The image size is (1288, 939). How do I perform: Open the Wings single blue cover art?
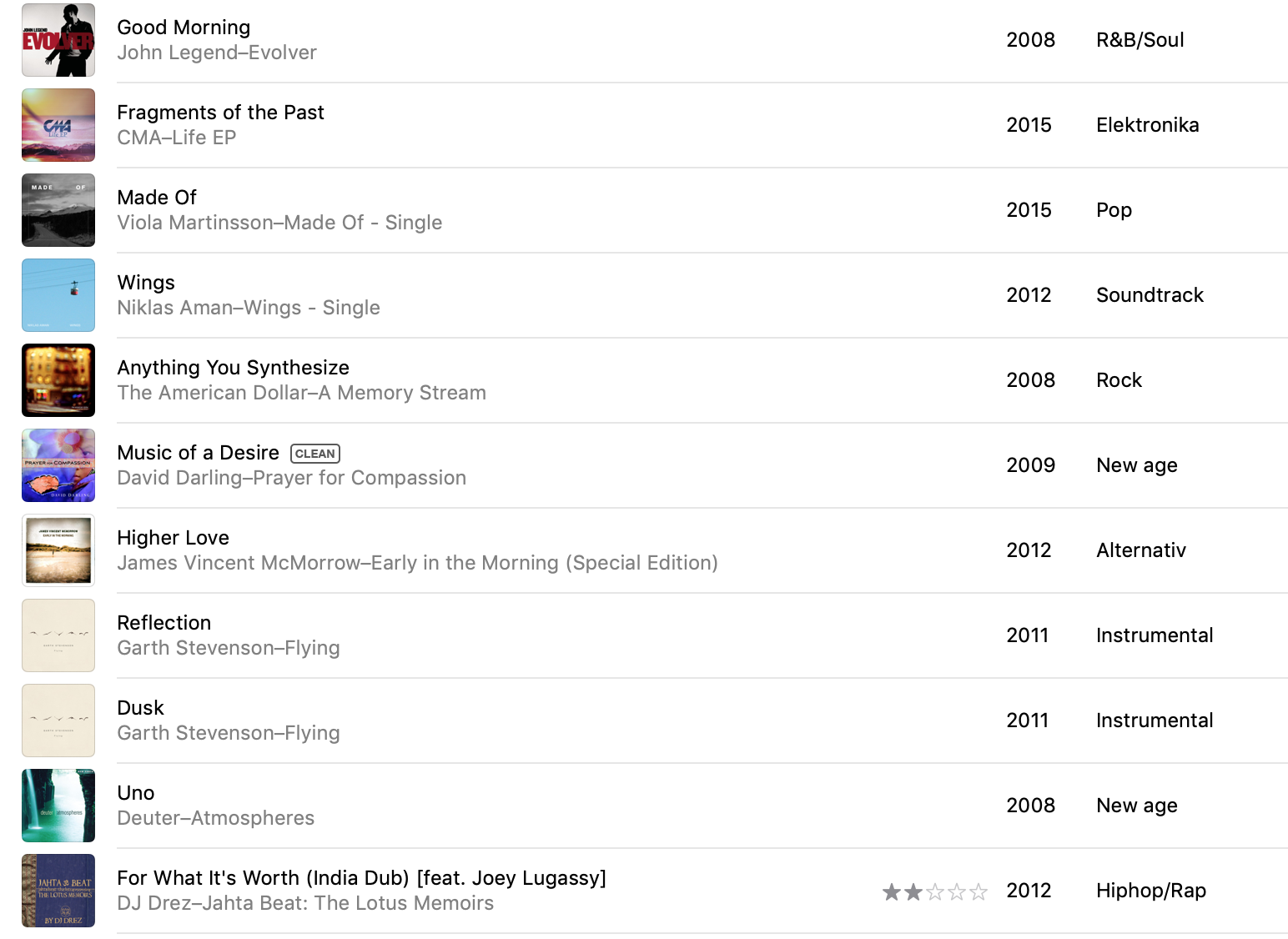pyautogui.click(x=58, y=295)
